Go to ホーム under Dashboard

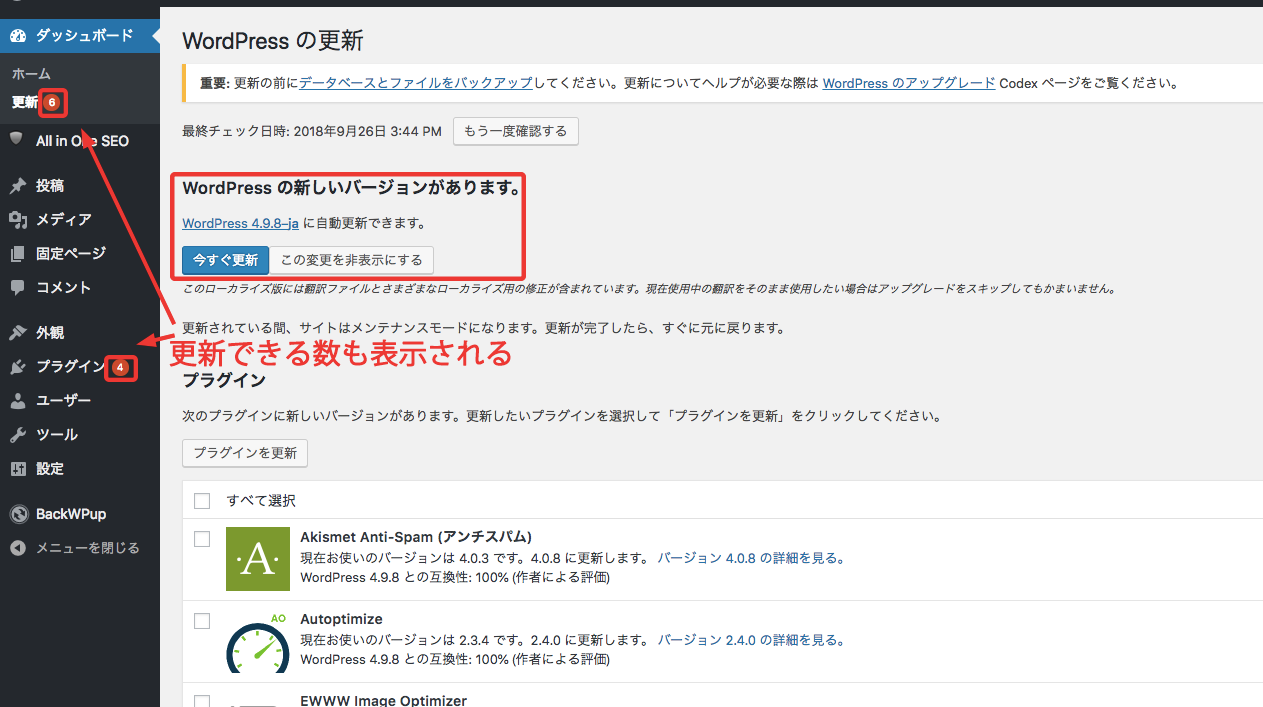click(31, 74)
